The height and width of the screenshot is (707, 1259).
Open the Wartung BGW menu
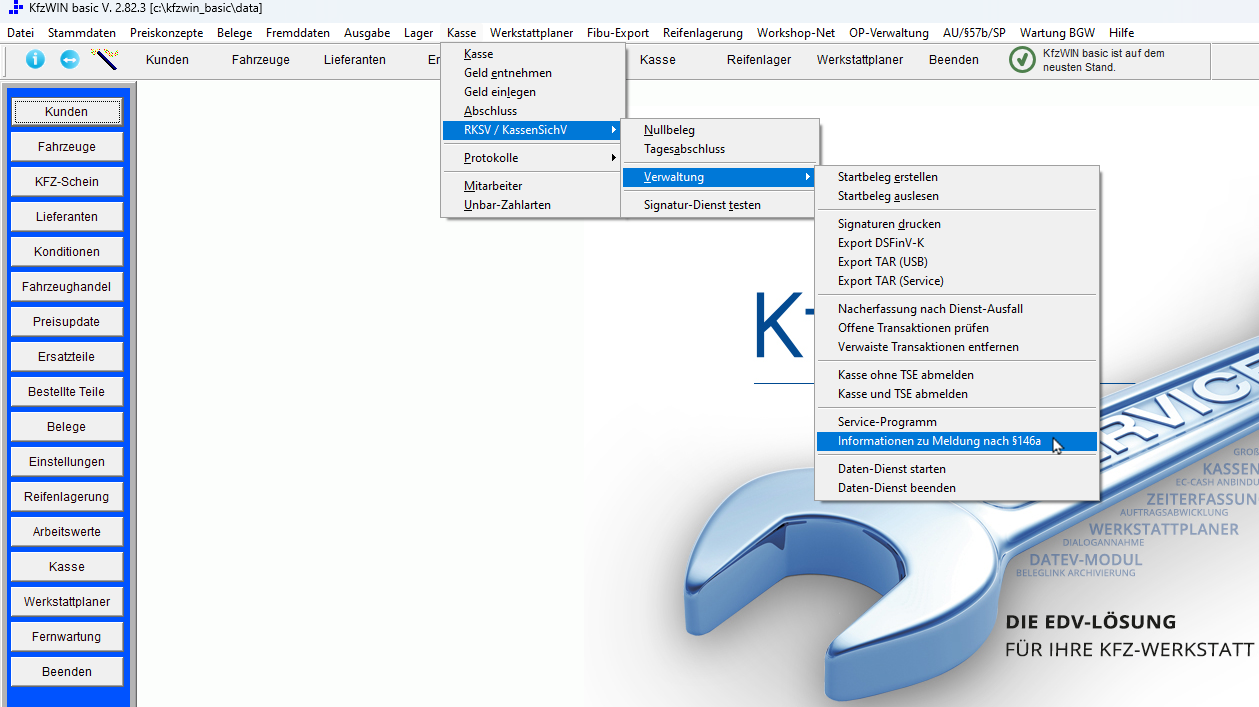1057,33
